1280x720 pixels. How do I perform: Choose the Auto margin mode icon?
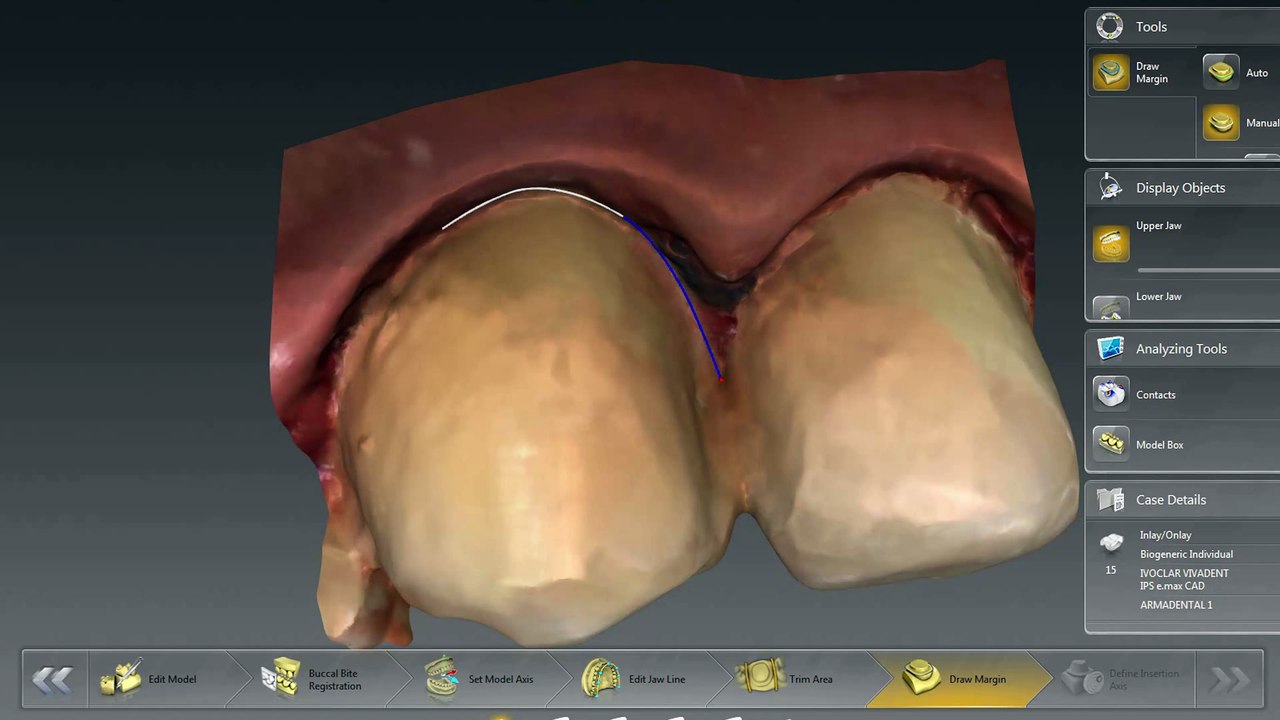pyautogui.click(x=1221, y=72)
